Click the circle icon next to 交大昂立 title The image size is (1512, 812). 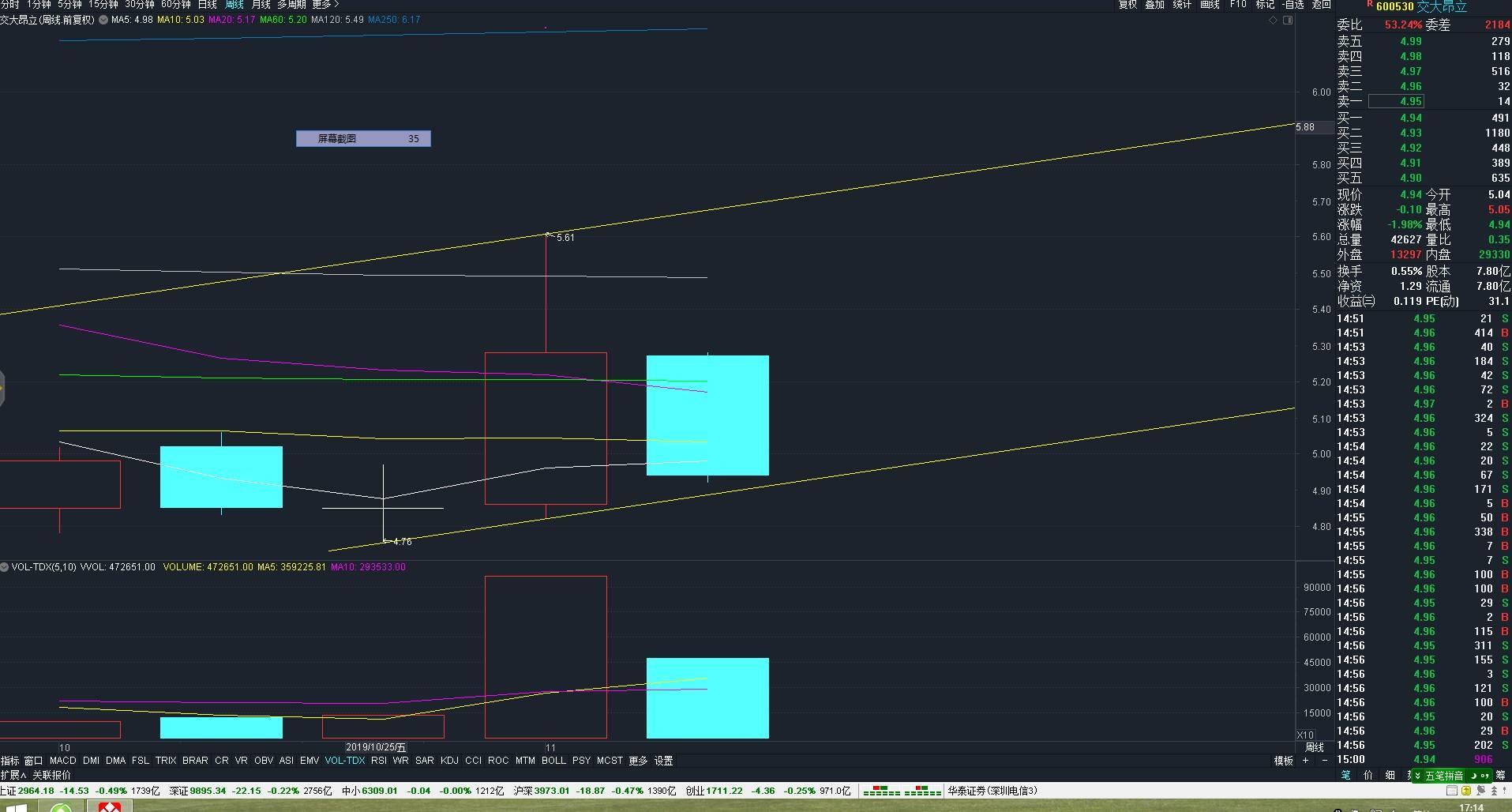[103, 20]
